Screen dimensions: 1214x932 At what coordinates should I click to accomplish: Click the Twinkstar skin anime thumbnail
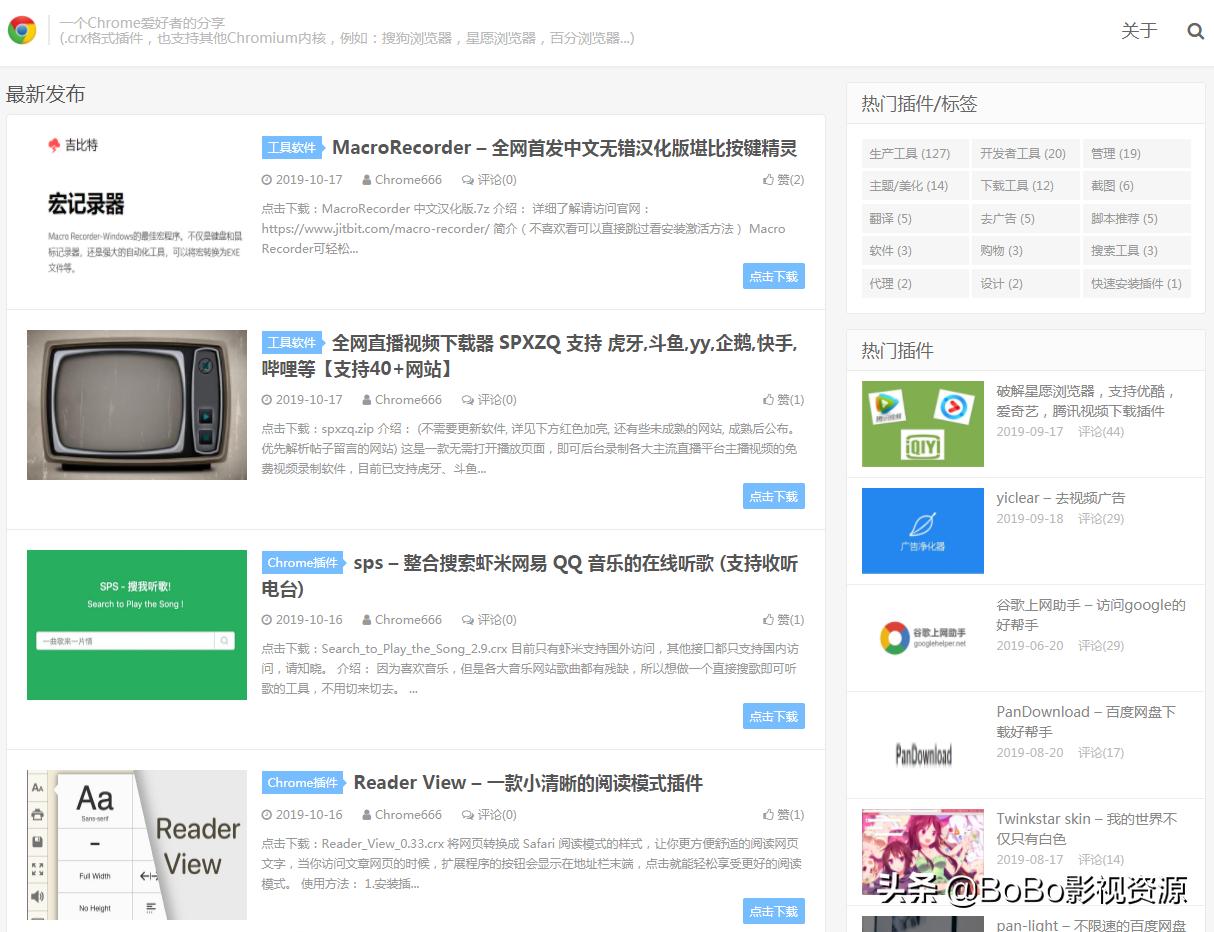pos(922,851)
